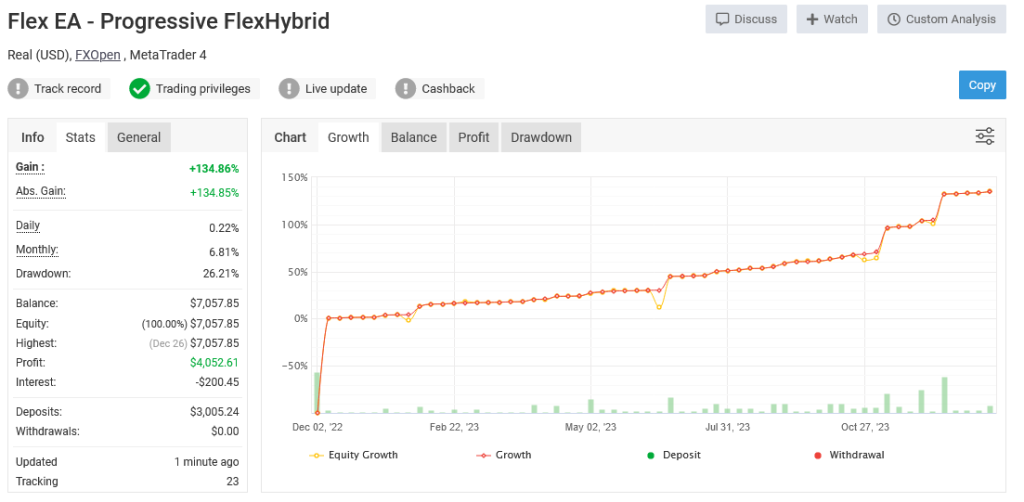Click the Gain label in stats
1024x502 pixels.
pyautogui.click(x=30, y=167)
